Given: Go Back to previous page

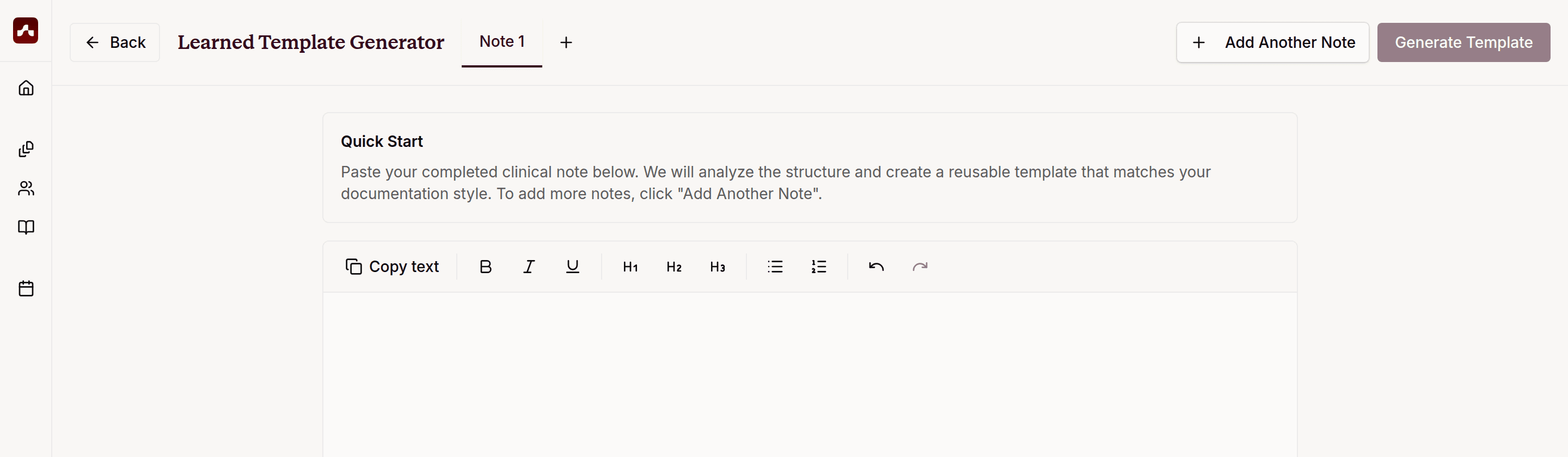Looking at the screenshot, I should (x=115, y=42).
